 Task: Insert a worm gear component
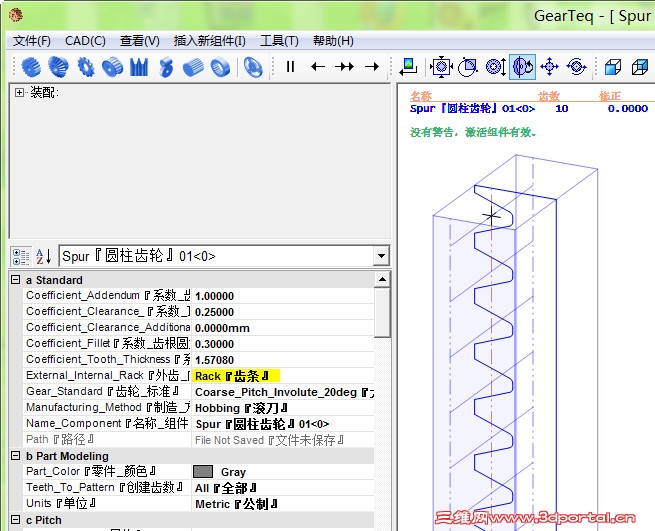coord(166,67)
